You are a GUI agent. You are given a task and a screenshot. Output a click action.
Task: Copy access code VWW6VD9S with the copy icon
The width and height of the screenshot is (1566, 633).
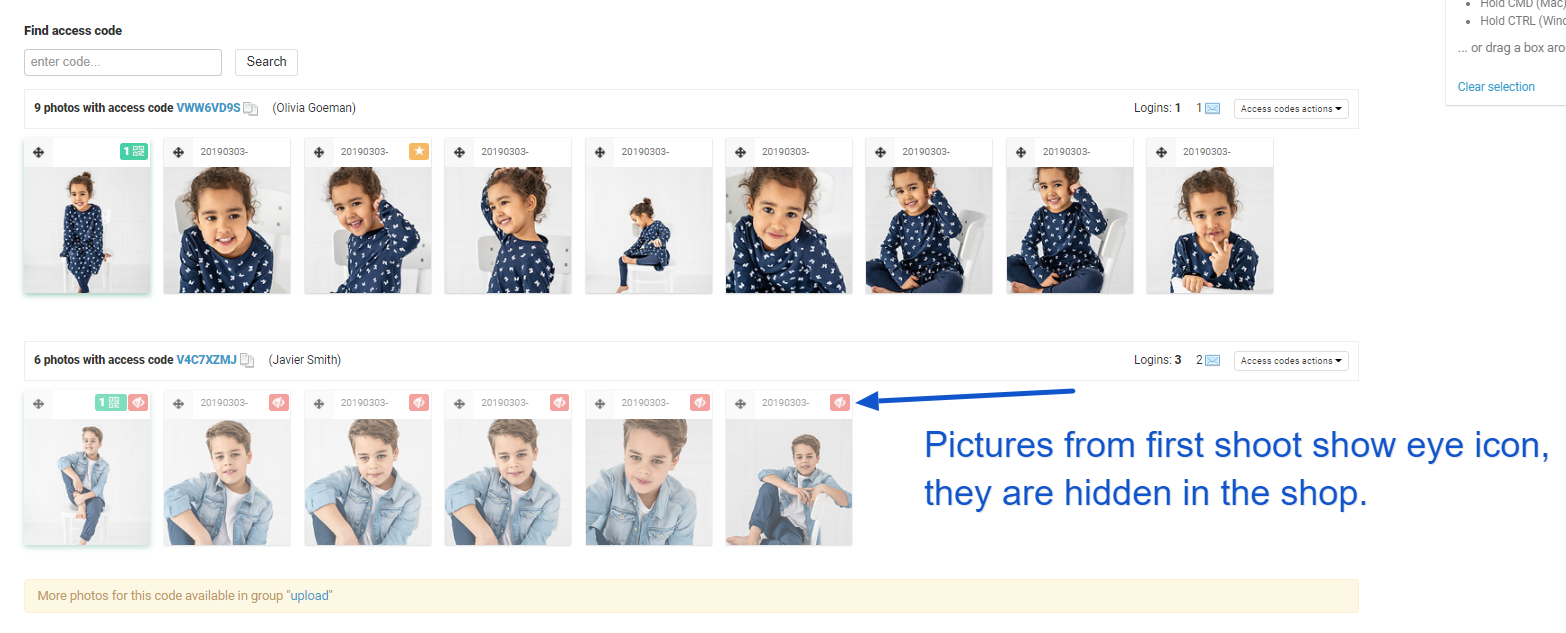point(251,109)
